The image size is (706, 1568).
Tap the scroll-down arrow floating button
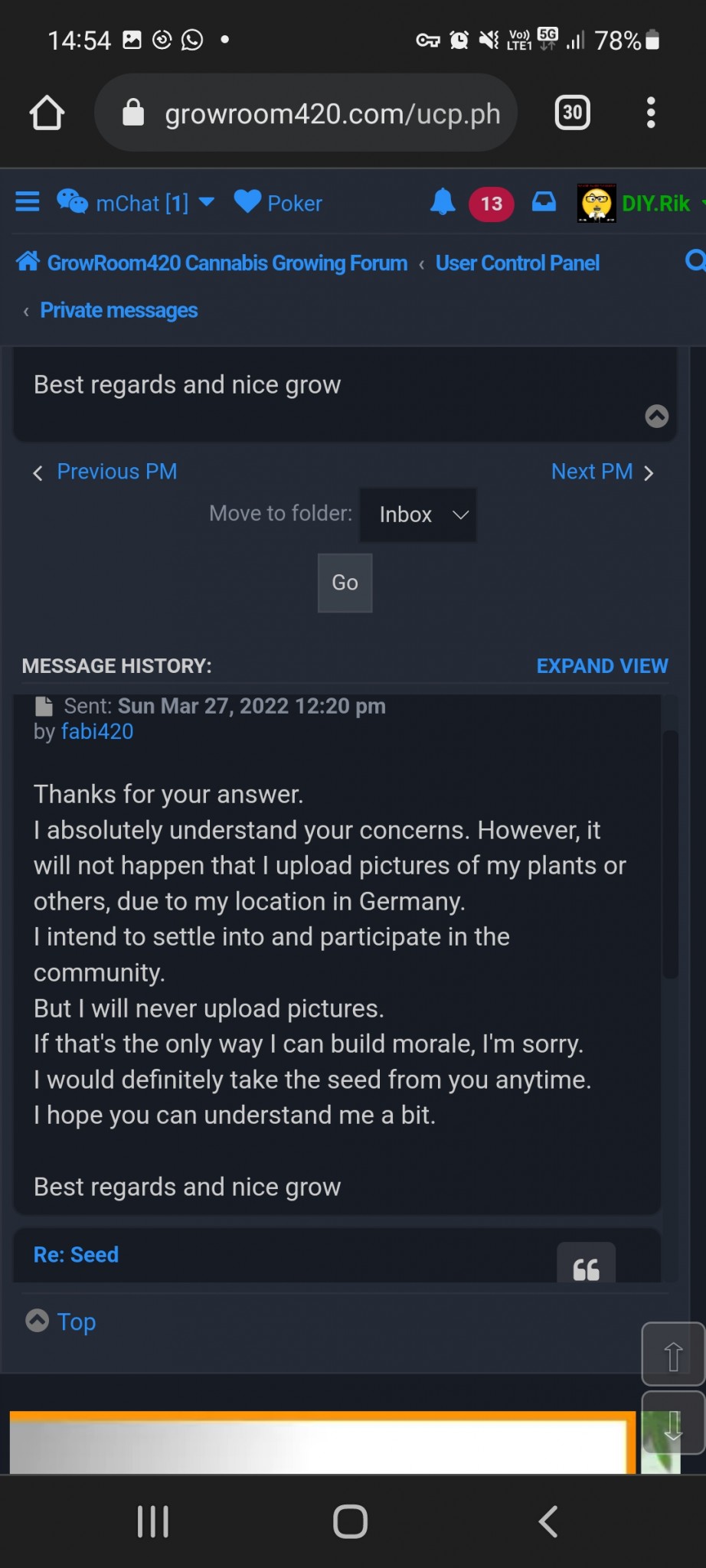click(672, 1424)
